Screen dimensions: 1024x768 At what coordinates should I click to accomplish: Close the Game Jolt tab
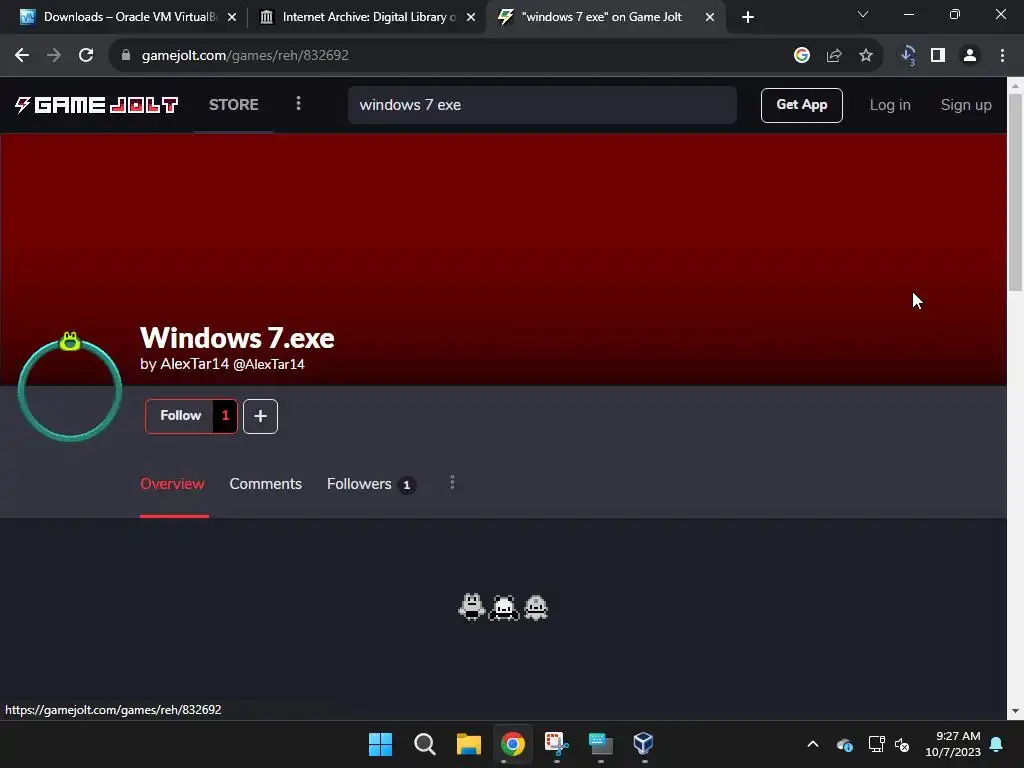(x=710, y=17)
